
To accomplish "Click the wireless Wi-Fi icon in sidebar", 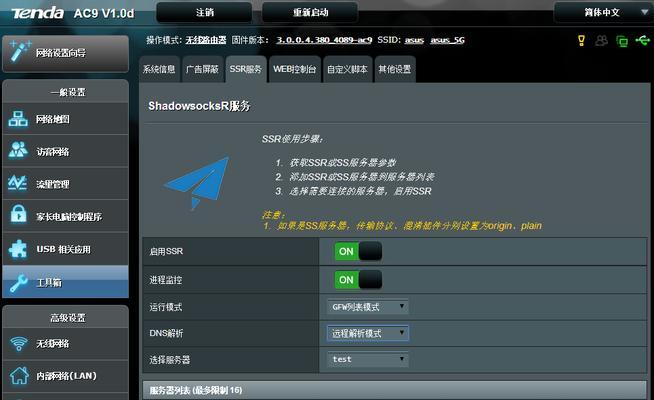I will pos(19,344).
